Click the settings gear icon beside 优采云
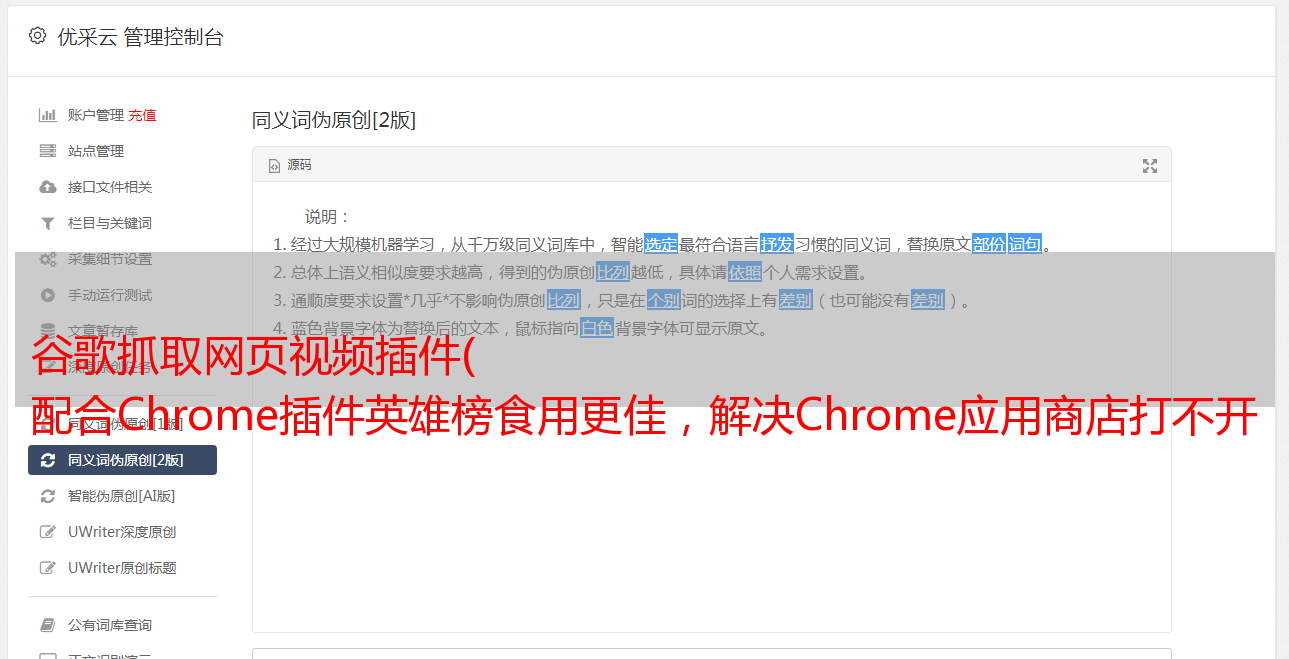The image size is (1289, 659). [37, 36]
